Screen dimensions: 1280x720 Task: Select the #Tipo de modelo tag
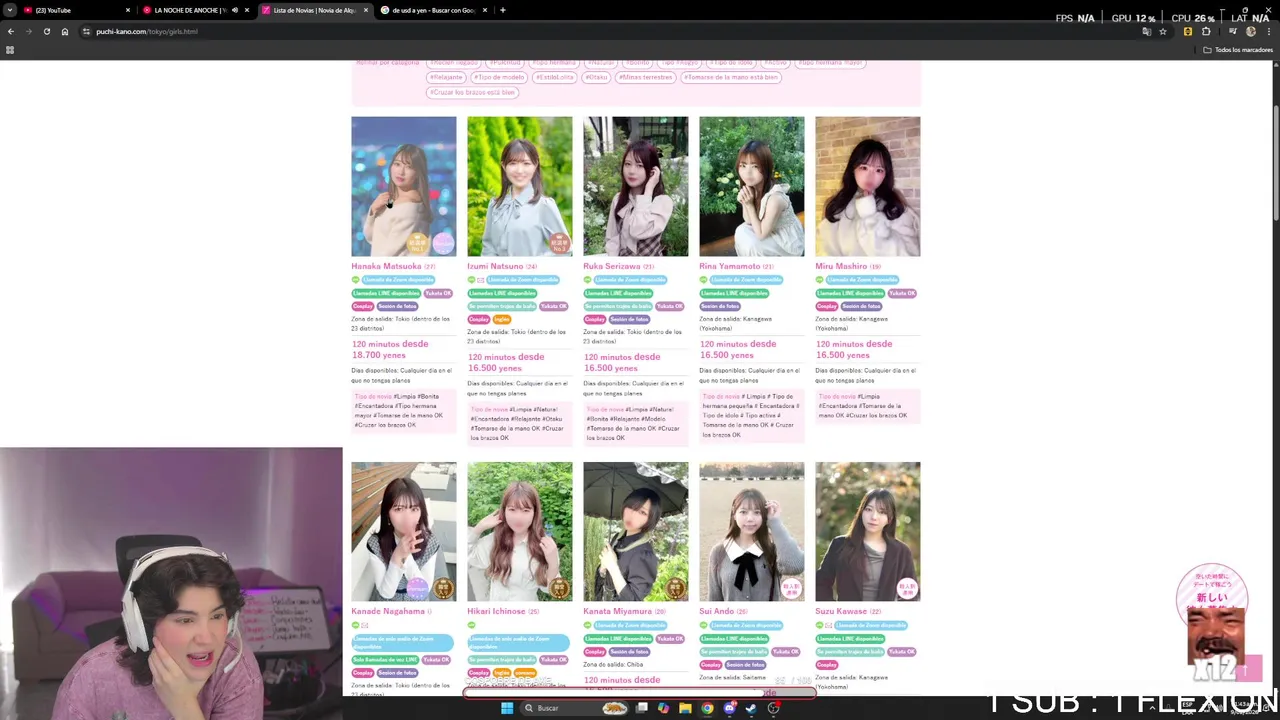(499, 77)
